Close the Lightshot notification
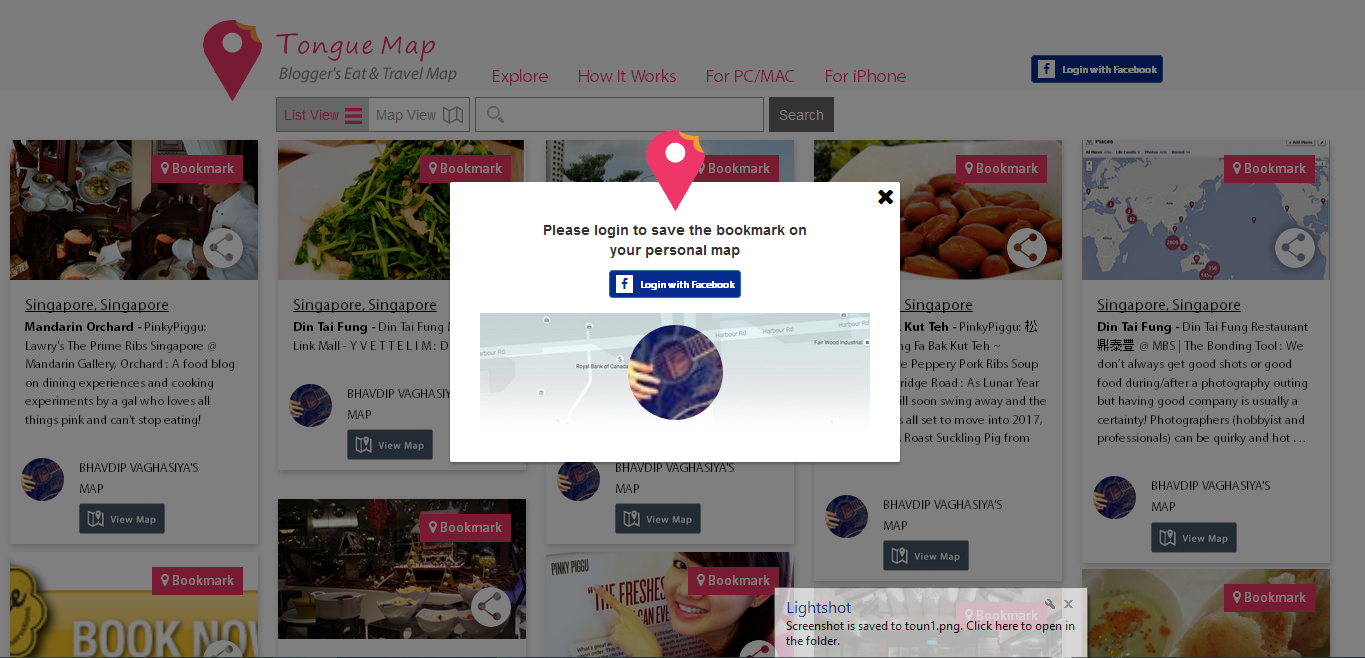Image resolution: width=1365 pixels, height=658 pixels. [1068, 604]
